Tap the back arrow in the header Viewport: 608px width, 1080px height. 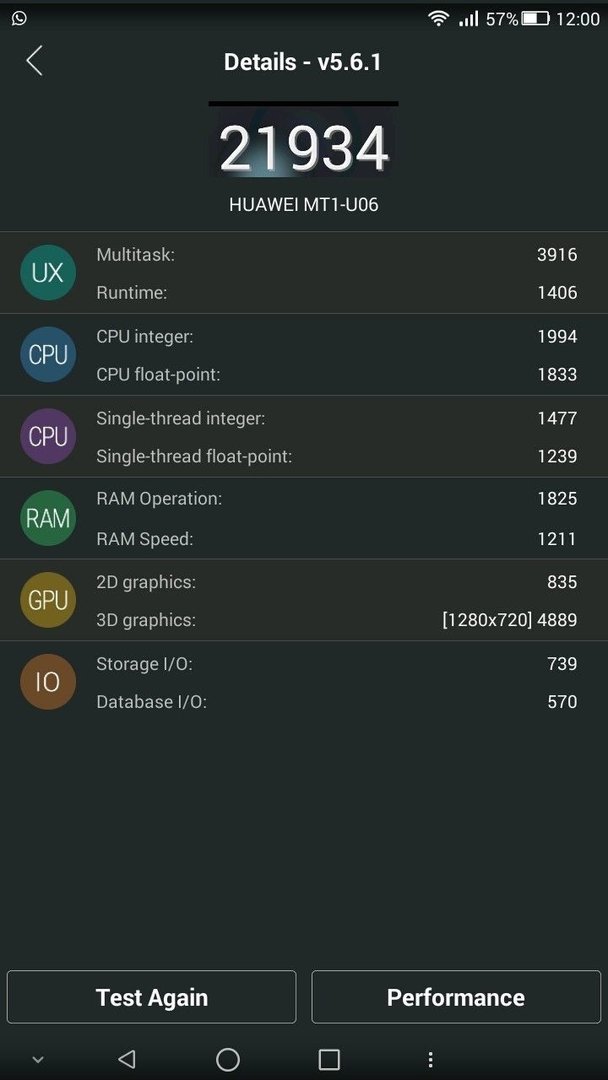34,61
